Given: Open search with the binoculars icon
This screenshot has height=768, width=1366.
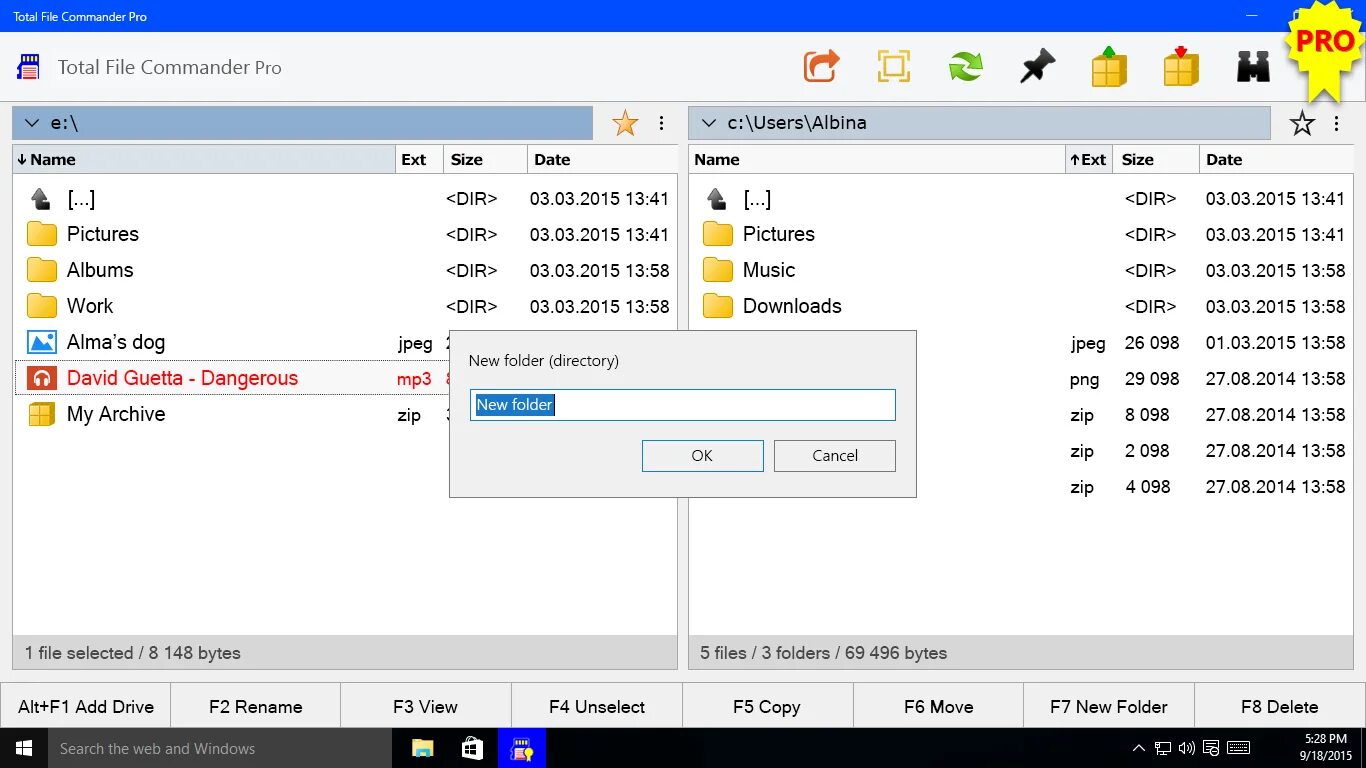Looking at the screenshot, I should 1253,67.
